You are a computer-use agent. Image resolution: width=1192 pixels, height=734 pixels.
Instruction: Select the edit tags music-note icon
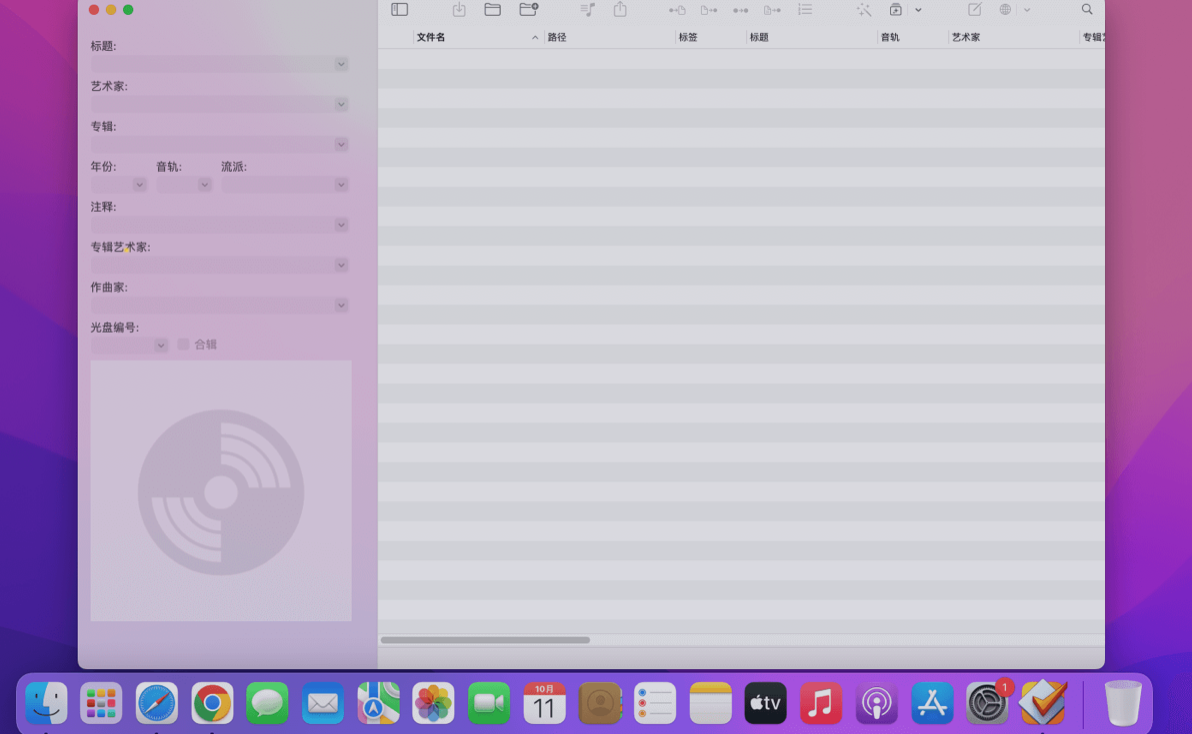tap(586, 9)
